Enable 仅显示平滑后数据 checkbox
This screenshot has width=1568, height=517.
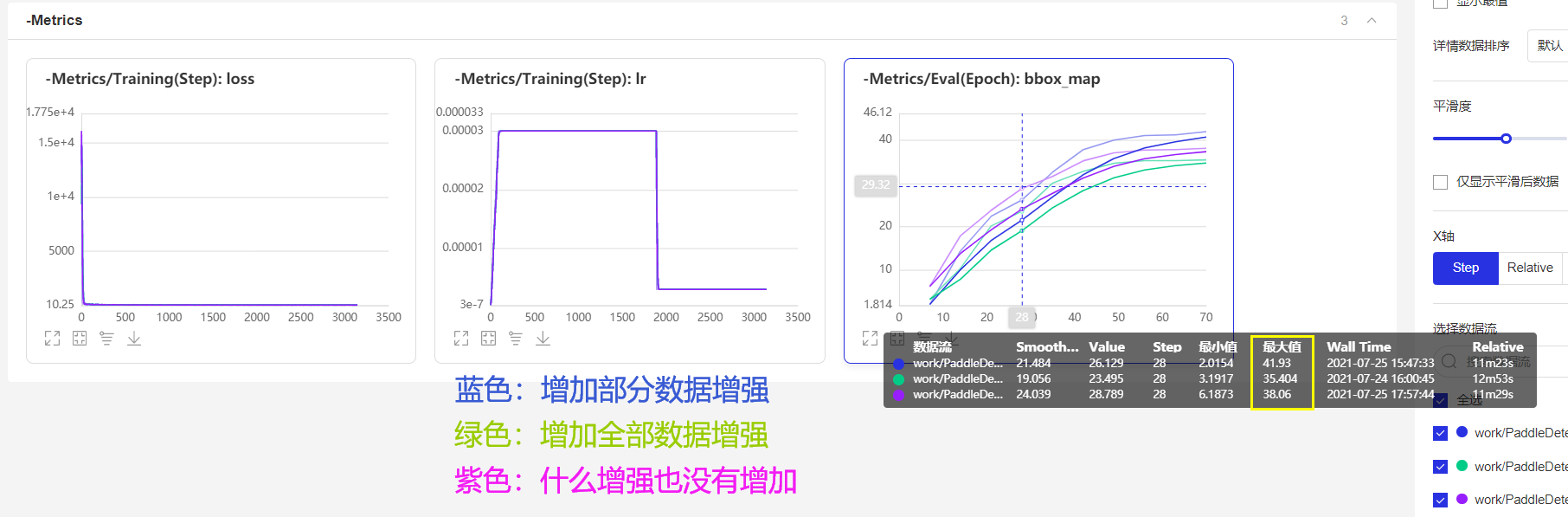pos(1441,182)
